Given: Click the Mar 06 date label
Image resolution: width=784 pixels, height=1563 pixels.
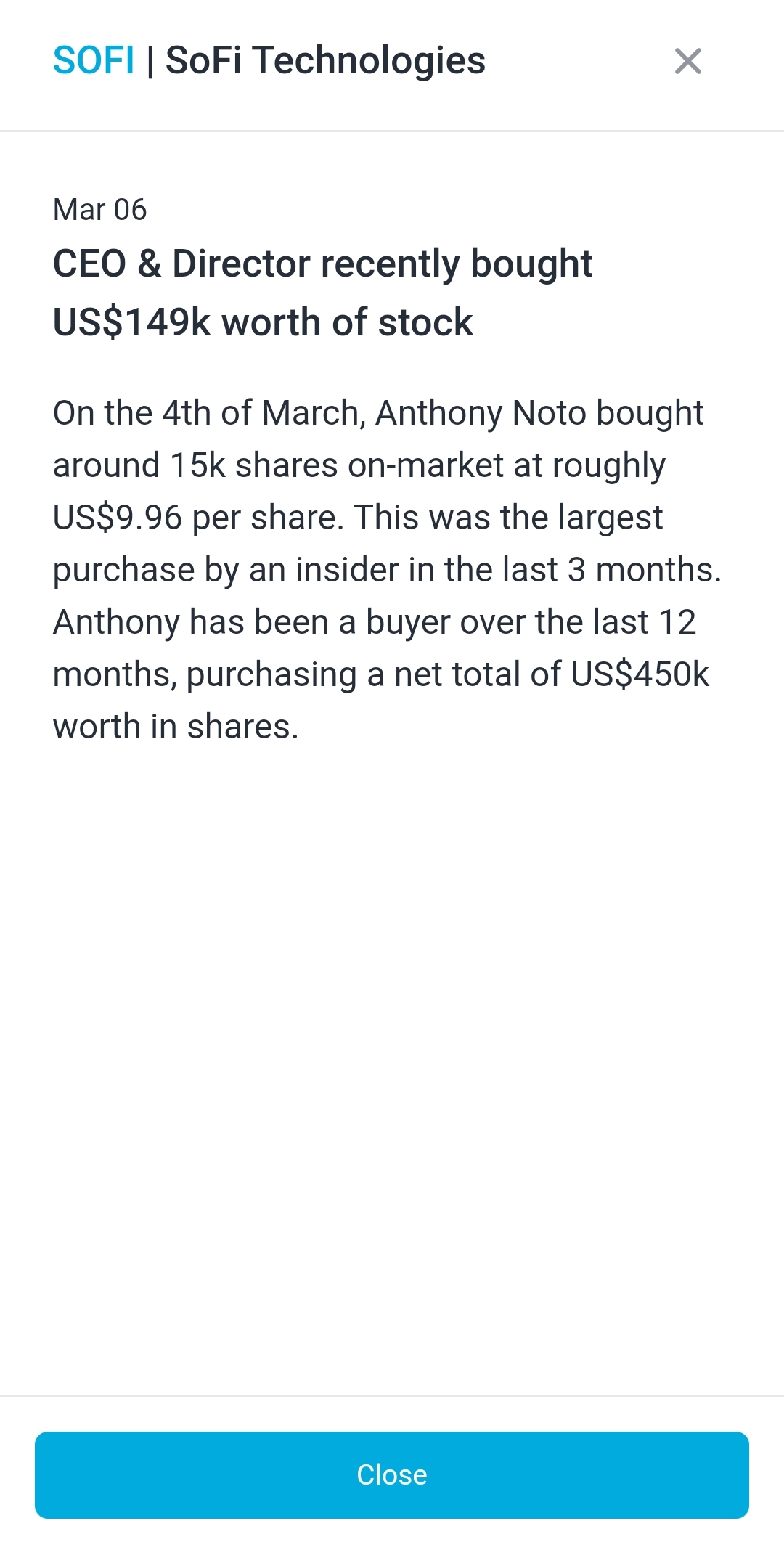Looking at the screenshot, I should coord(100,210).
